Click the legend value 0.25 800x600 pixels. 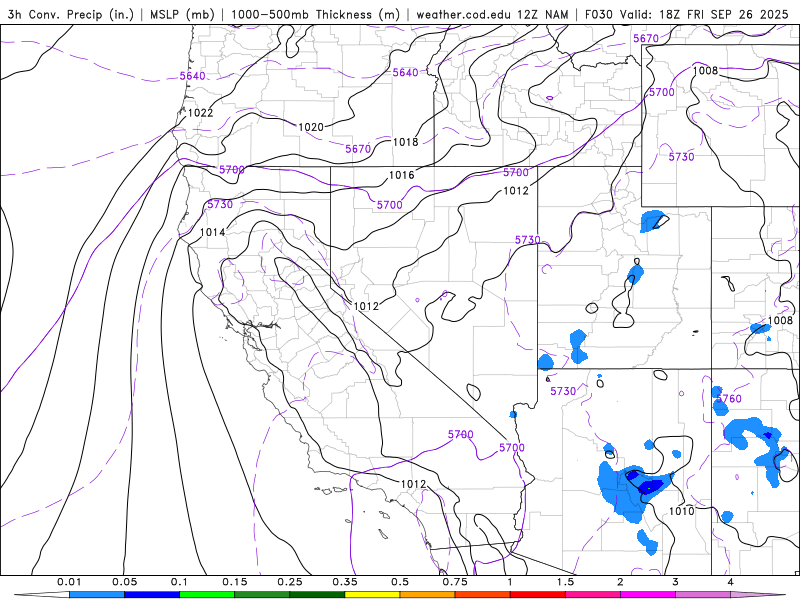coord(290,582)
